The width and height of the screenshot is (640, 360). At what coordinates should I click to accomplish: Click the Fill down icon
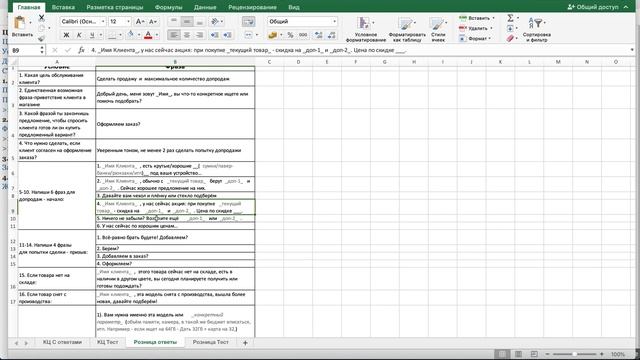(510, 28)
